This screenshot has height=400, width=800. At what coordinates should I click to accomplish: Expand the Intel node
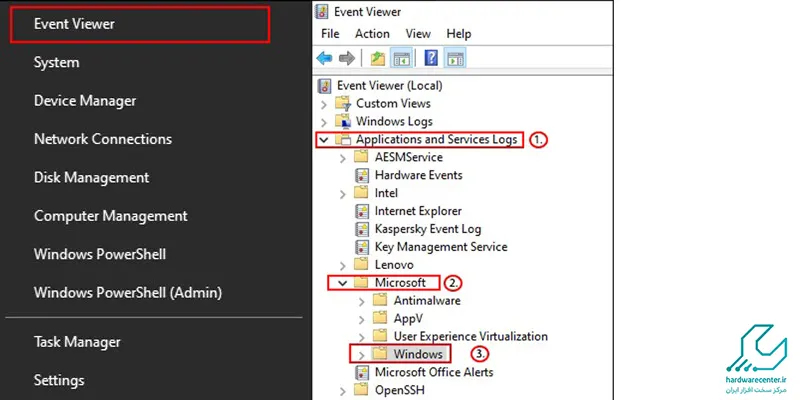pyautogui.click(x=343, y=193)
